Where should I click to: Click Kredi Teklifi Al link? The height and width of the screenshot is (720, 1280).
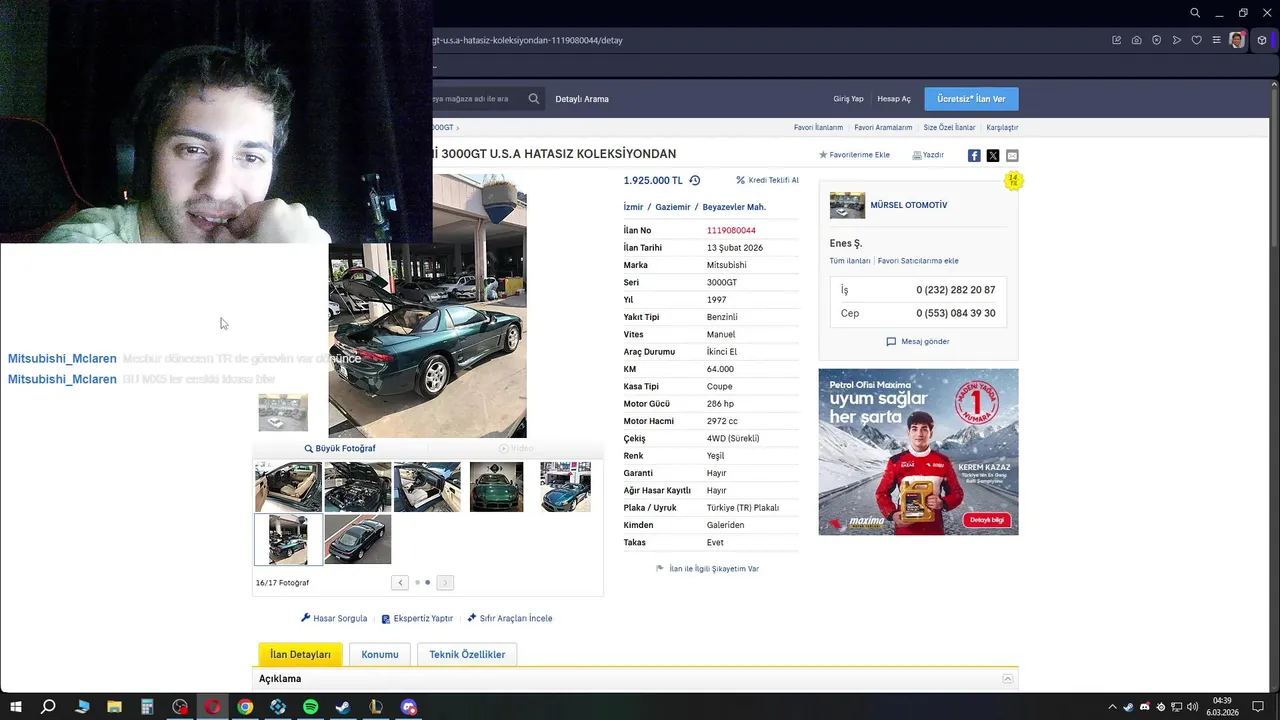[767, 180]
